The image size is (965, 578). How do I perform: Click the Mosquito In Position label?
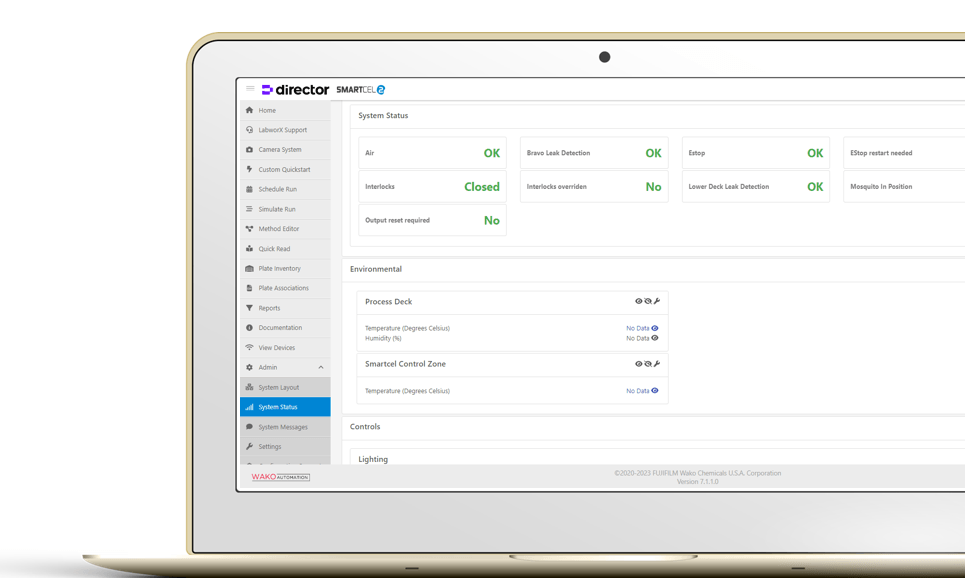(881, 187)
